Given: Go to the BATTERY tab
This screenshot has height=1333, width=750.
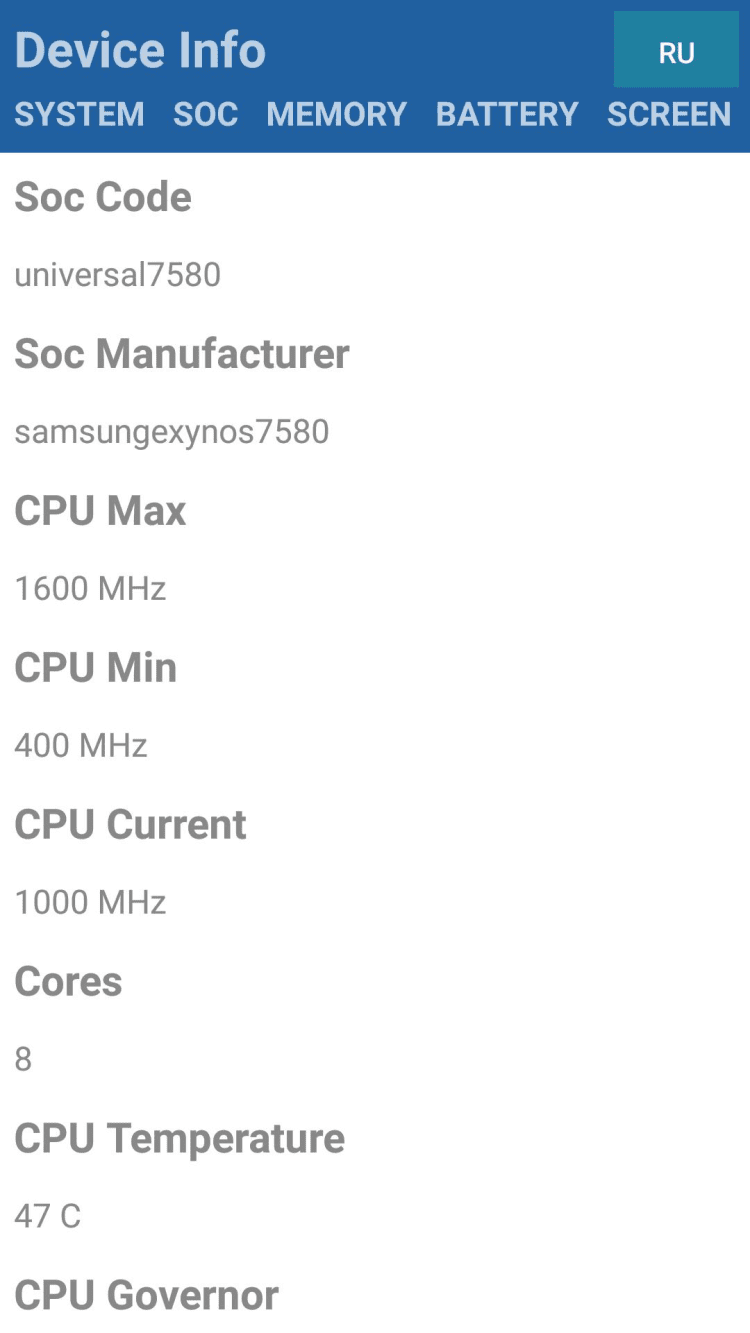Looking at the screenshot, I should 507,114.
